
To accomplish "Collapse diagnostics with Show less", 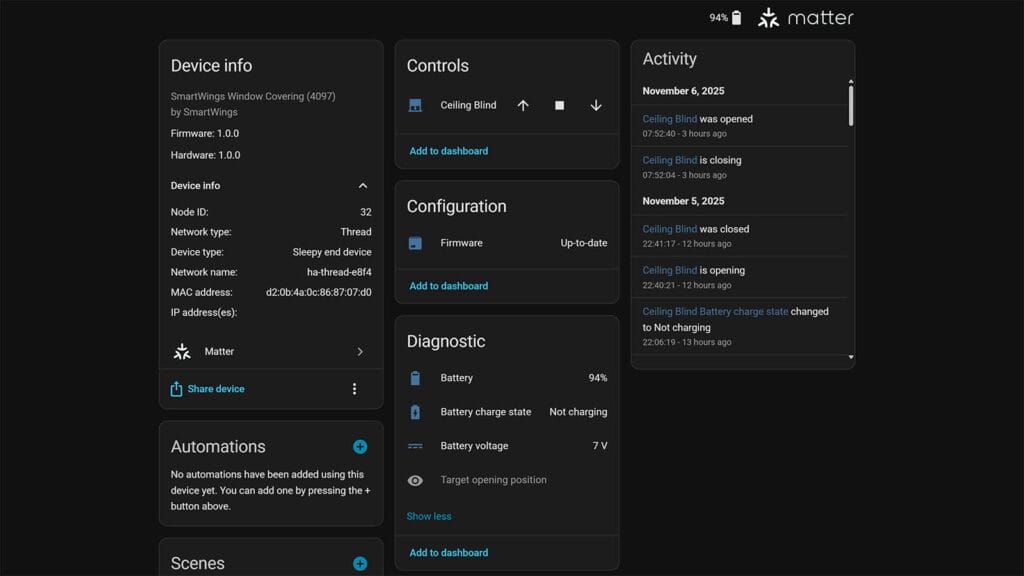I will click(429, 516).
